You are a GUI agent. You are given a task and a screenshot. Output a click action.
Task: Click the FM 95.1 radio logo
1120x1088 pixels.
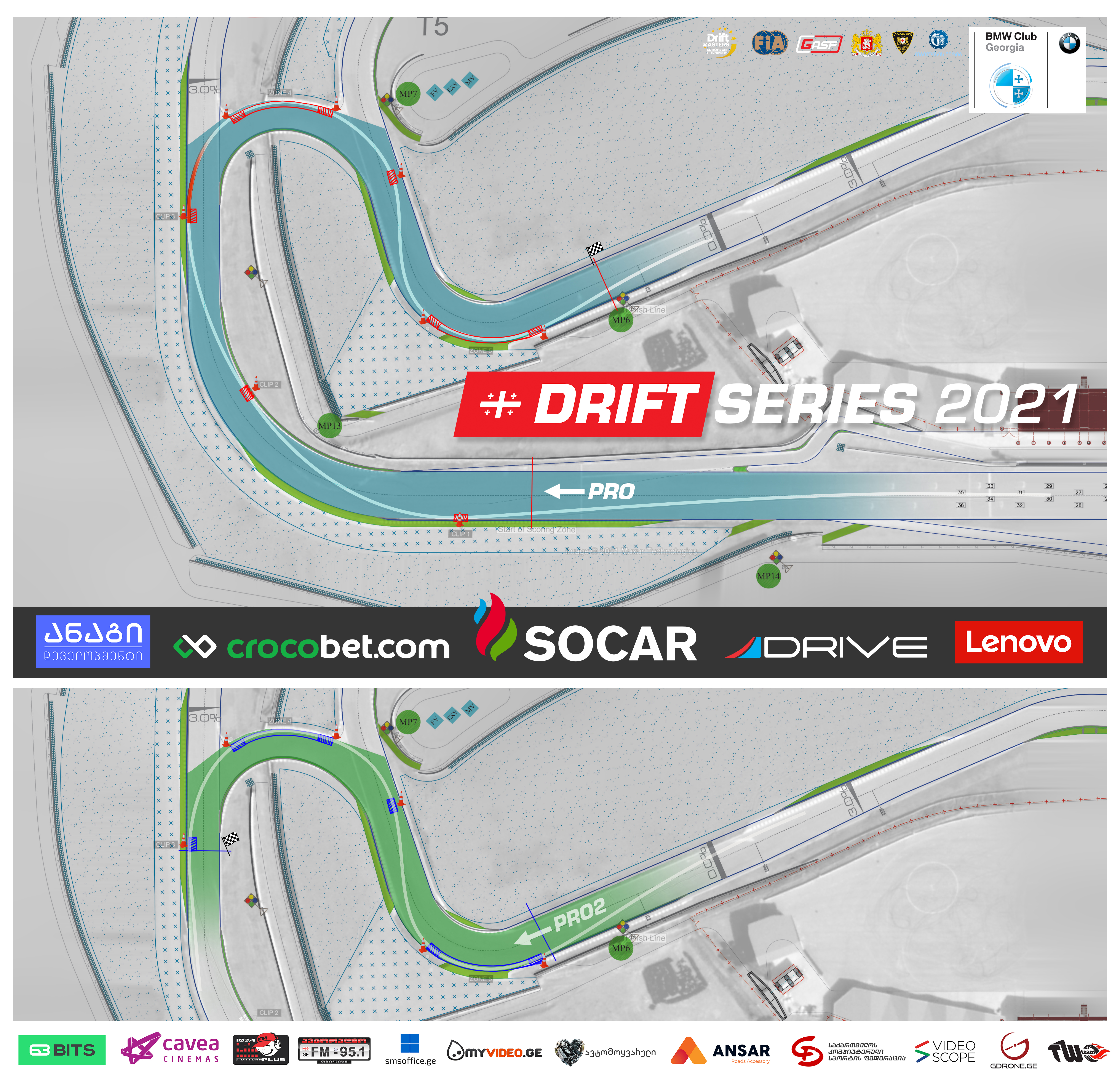334,1050
